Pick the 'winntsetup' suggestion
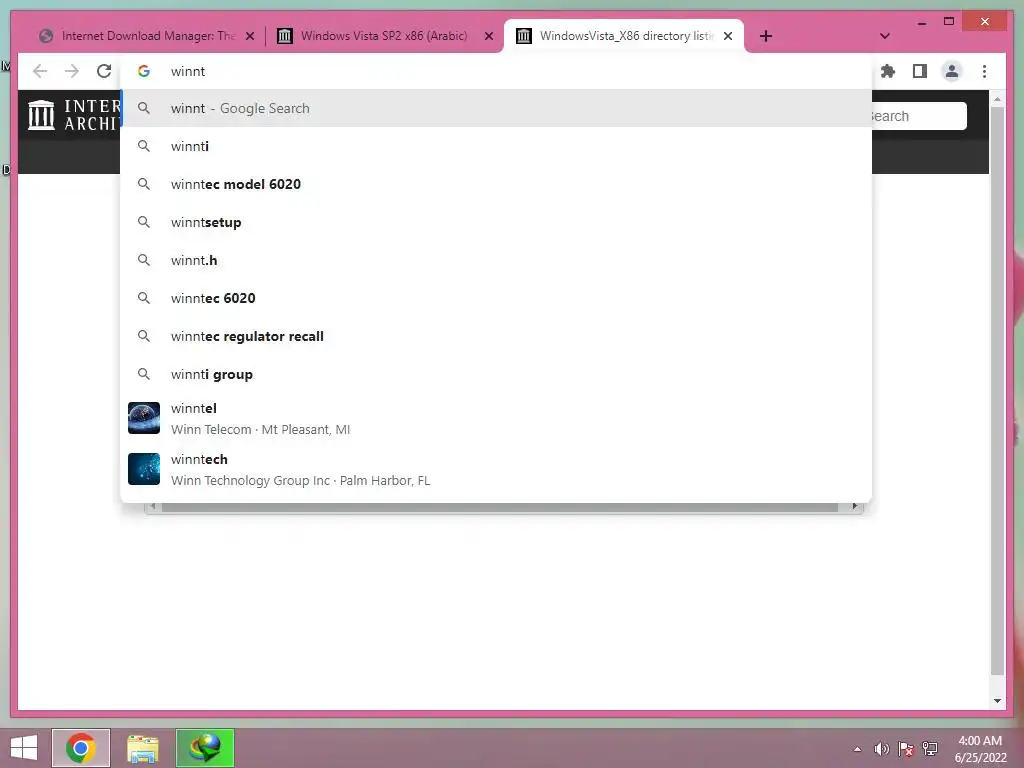The height and width of the screenshot is (768, 1024). pos(496,222)
